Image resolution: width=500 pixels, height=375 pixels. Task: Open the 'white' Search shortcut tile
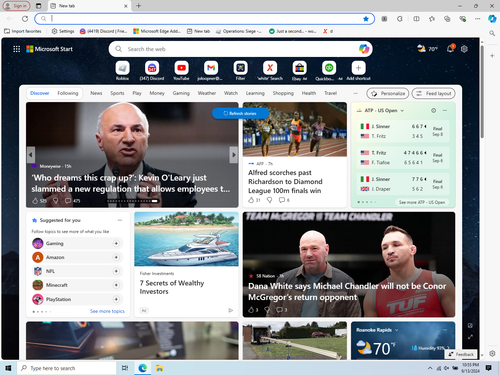(270, 68)
